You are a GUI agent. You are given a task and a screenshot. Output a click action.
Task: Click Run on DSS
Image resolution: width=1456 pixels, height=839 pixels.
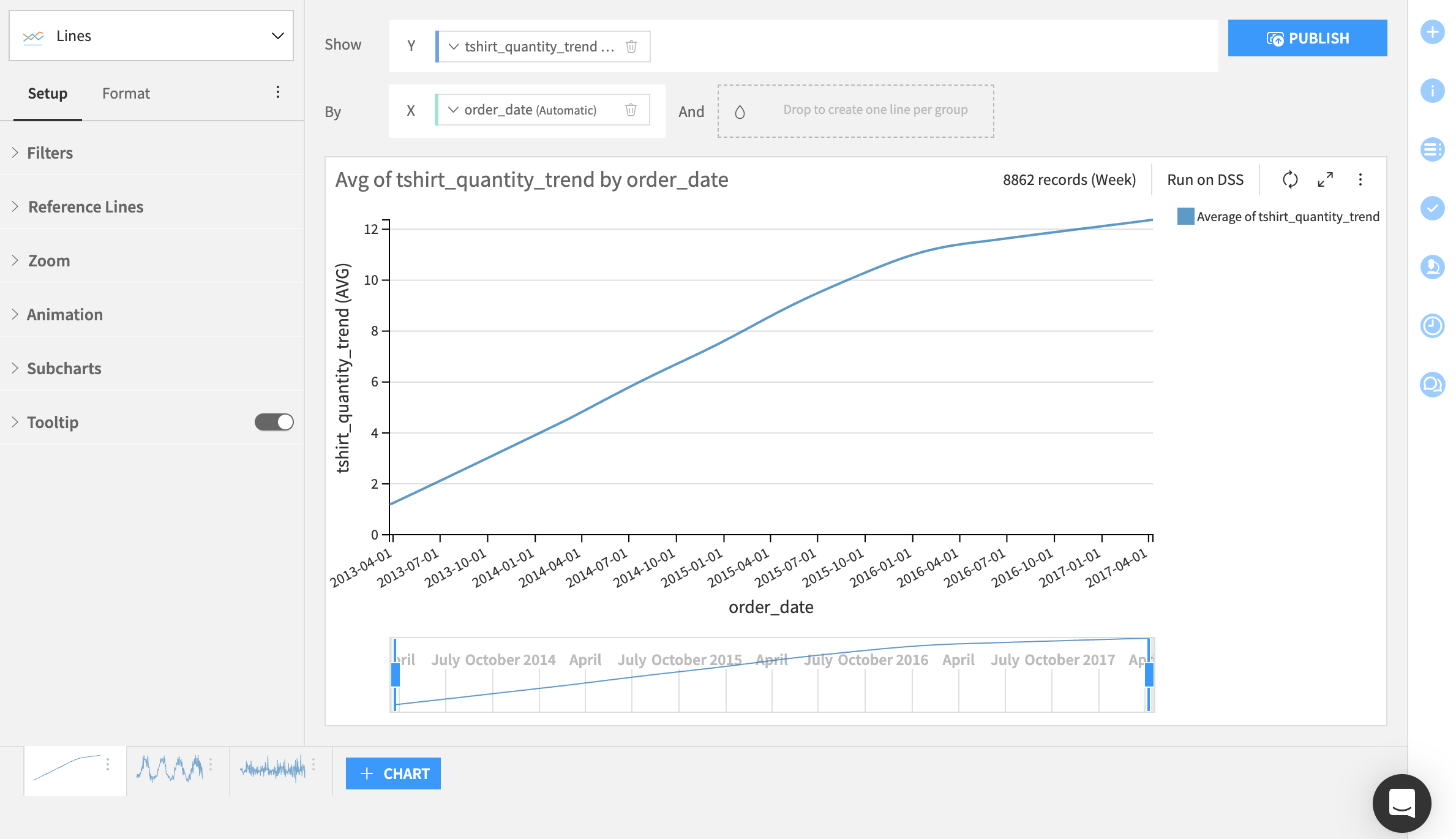(x=1205, y=179)
